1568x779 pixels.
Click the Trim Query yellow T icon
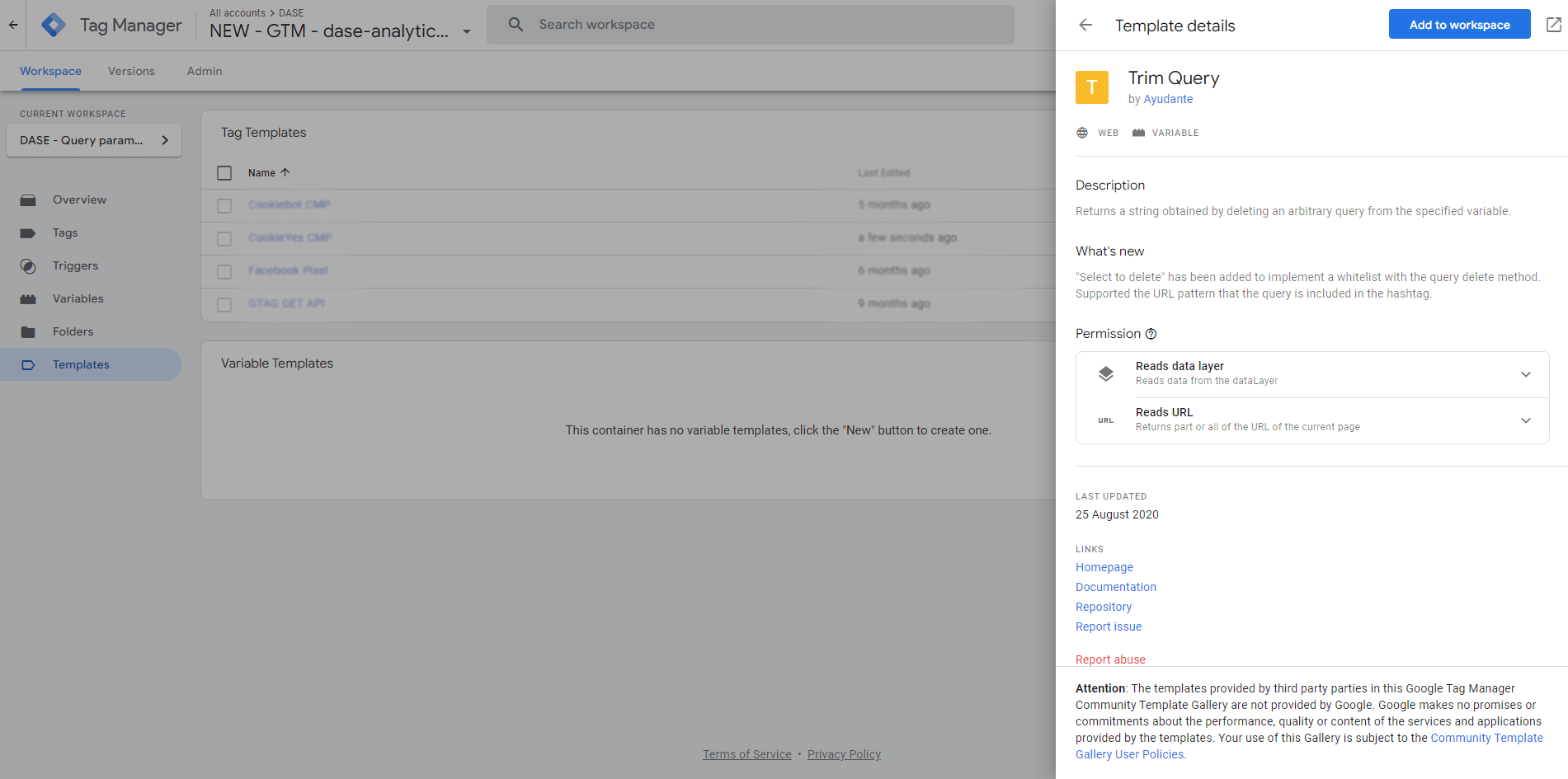click(x=1092, y=87)
